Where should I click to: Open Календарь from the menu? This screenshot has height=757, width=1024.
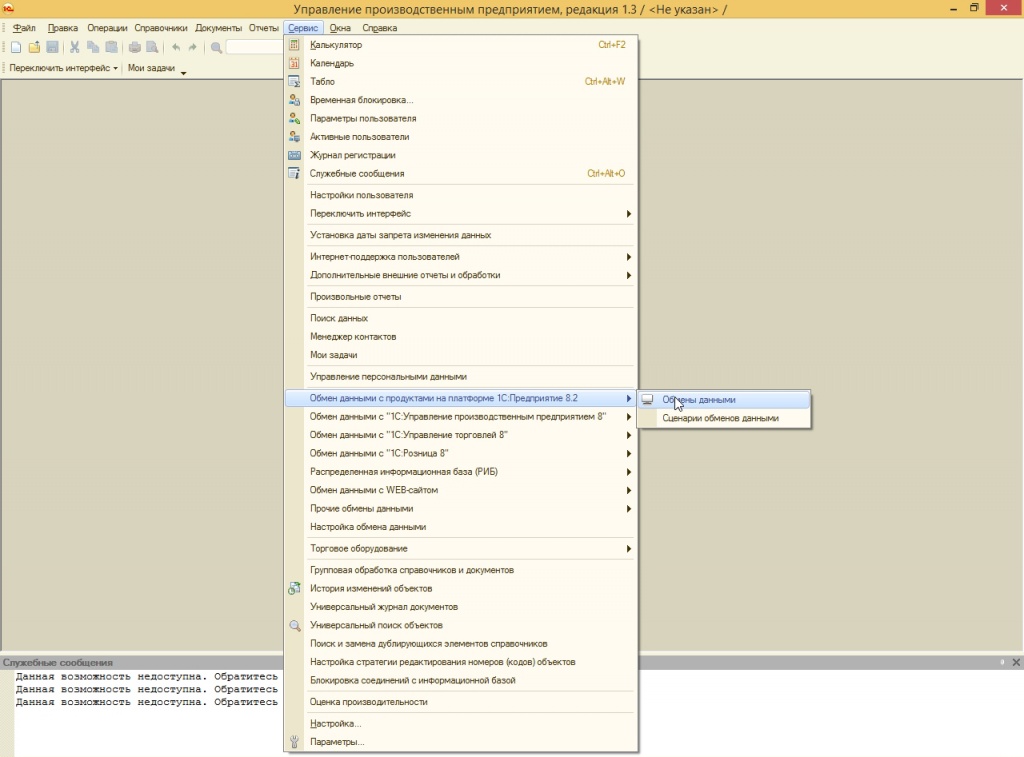click(332, 63)
